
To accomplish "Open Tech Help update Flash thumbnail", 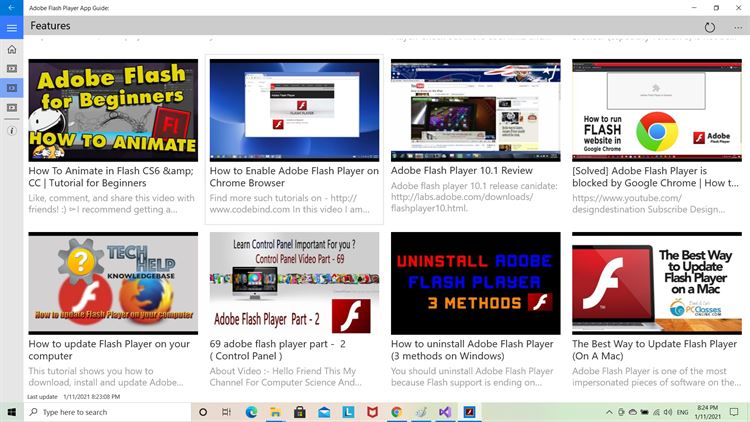I will coord(113,283).
